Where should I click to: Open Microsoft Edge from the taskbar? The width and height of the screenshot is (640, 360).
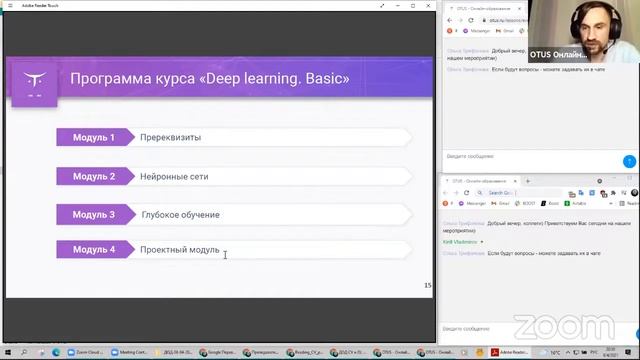(56, 352)
